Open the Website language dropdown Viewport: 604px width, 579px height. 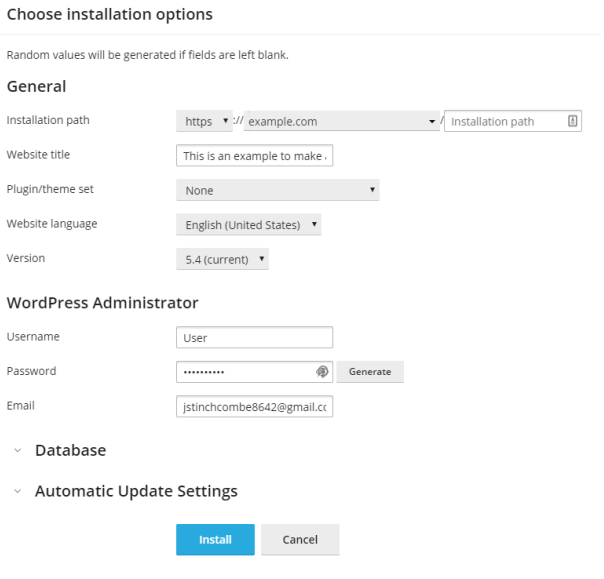point(248,225)
